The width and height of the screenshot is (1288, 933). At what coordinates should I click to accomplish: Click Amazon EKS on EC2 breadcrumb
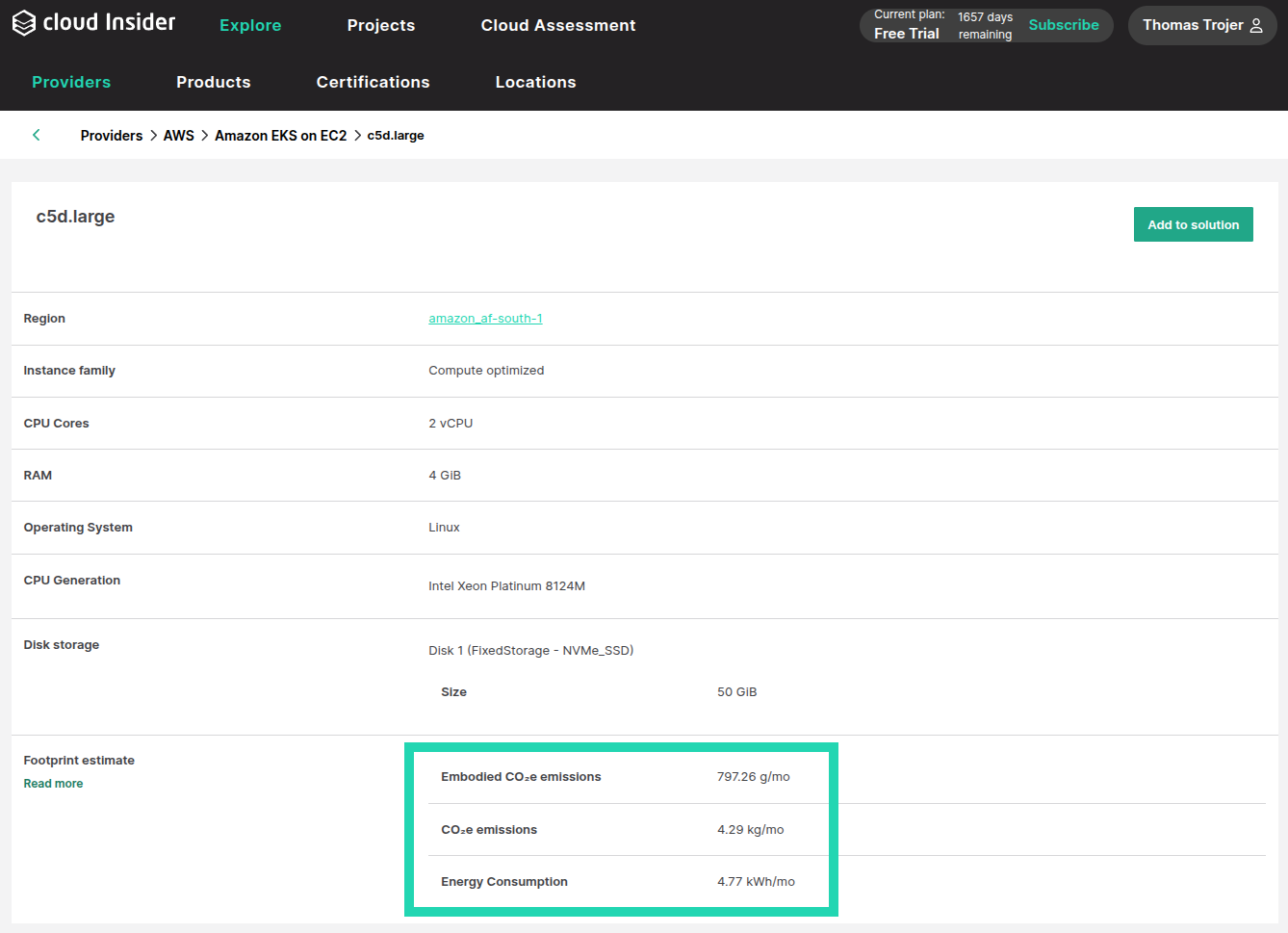[x=281, y=136]
